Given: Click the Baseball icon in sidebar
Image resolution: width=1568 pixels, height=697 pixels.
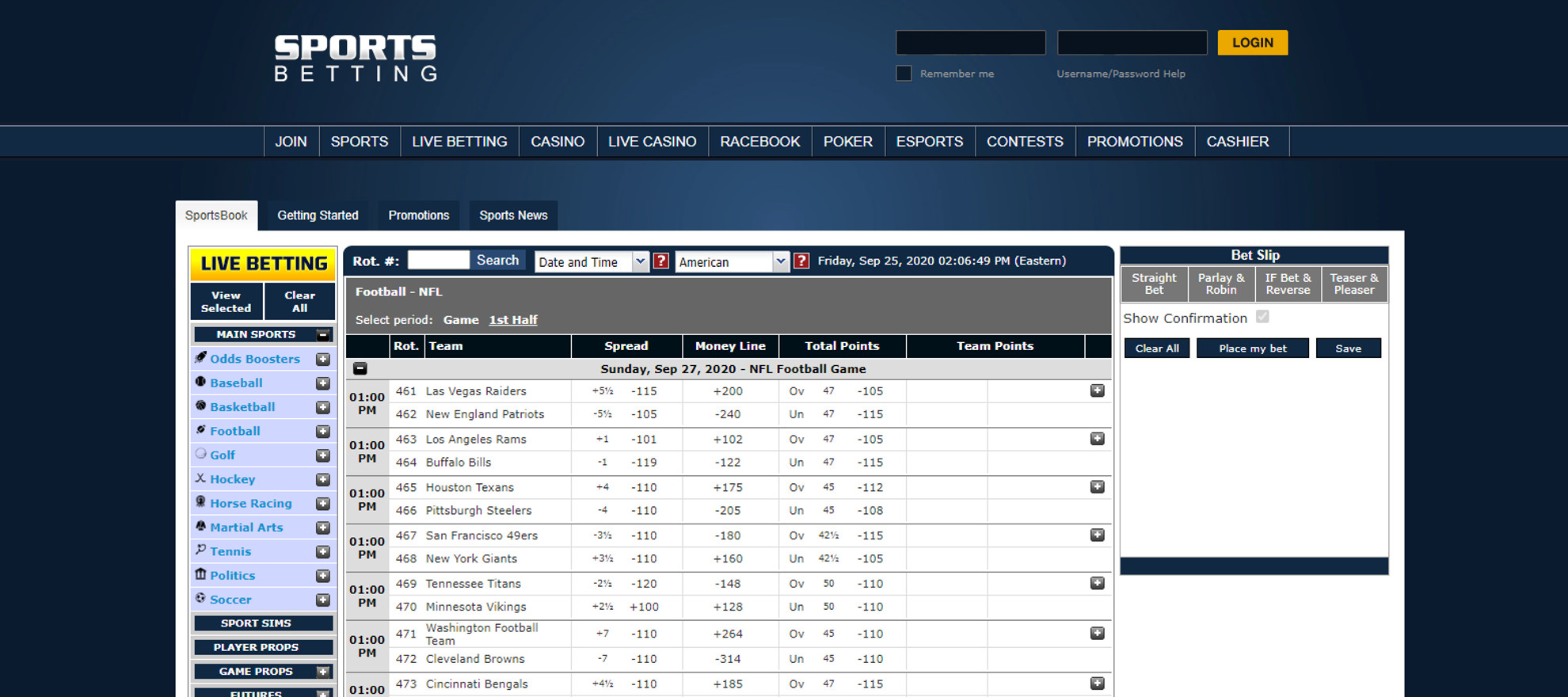Looking at the screenshot, I should [x=201, y=382].
